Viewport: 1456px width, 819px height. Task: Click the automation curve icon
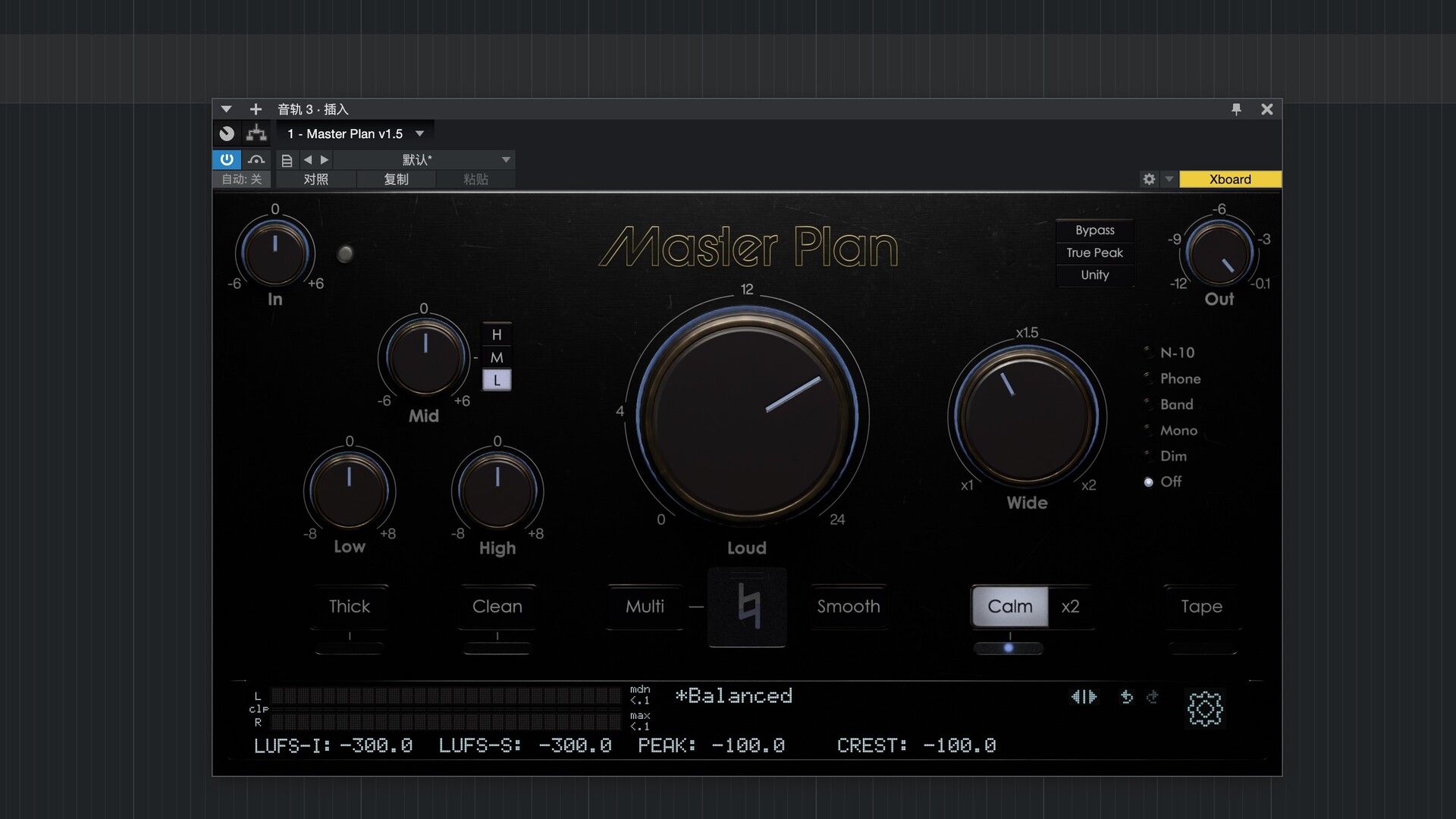pyautogui.click(x=256, y=159)
